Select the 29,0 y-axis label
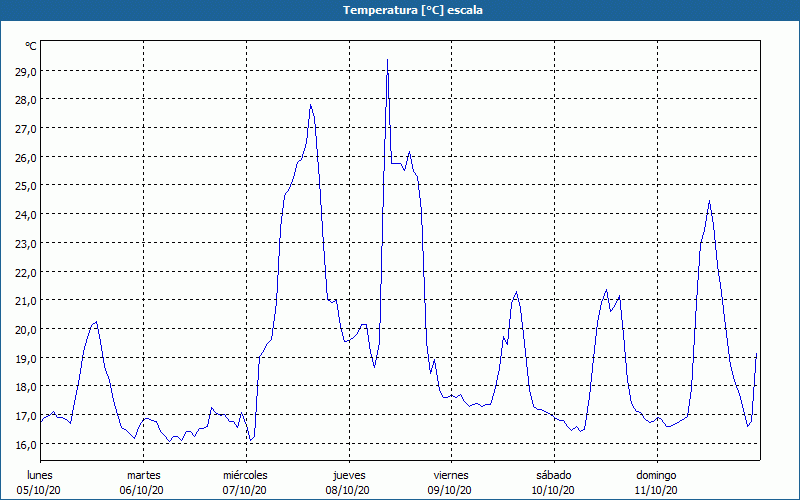Screen dimensions: 800x500 [26, 71]
